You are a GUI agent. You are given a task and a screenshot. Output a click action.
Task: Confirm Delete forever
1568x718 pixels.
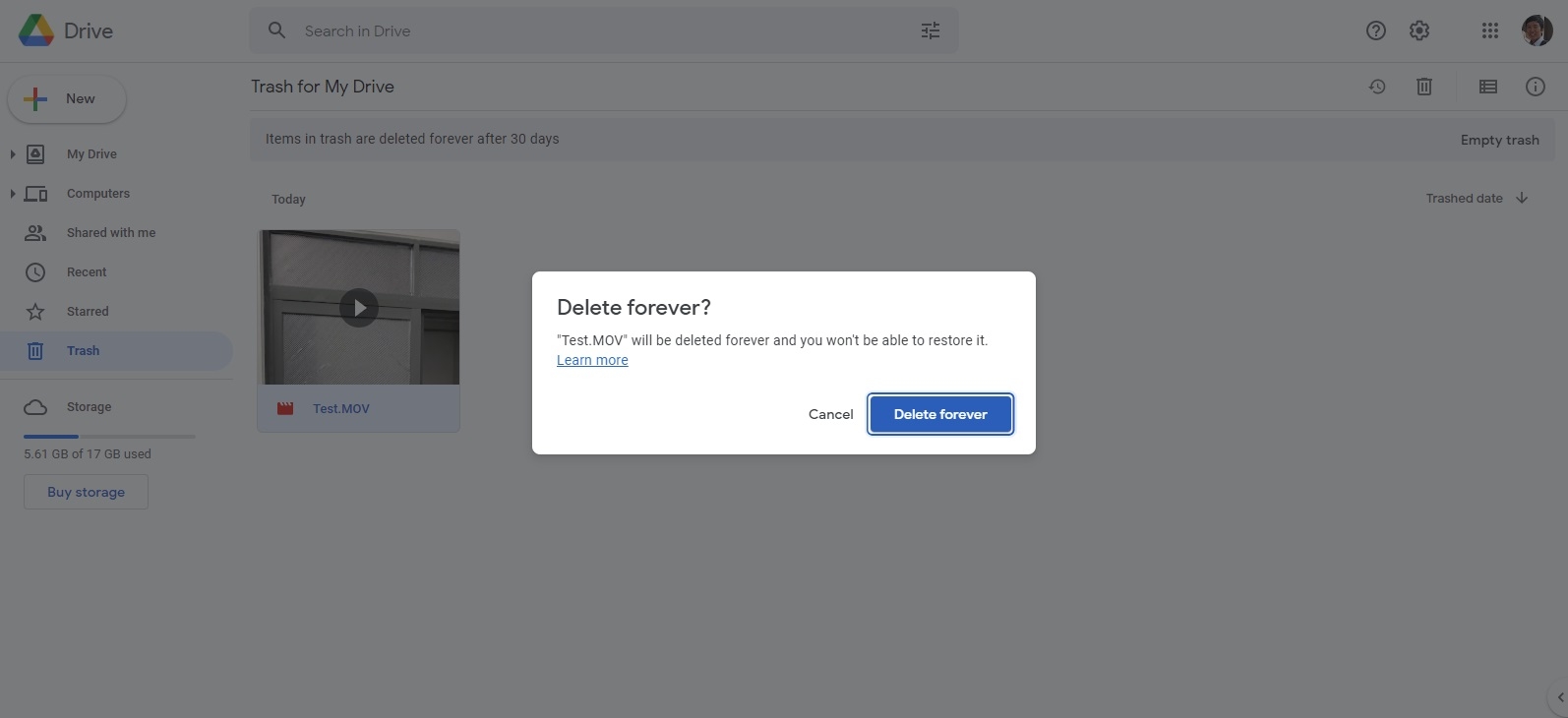(940, 414)
